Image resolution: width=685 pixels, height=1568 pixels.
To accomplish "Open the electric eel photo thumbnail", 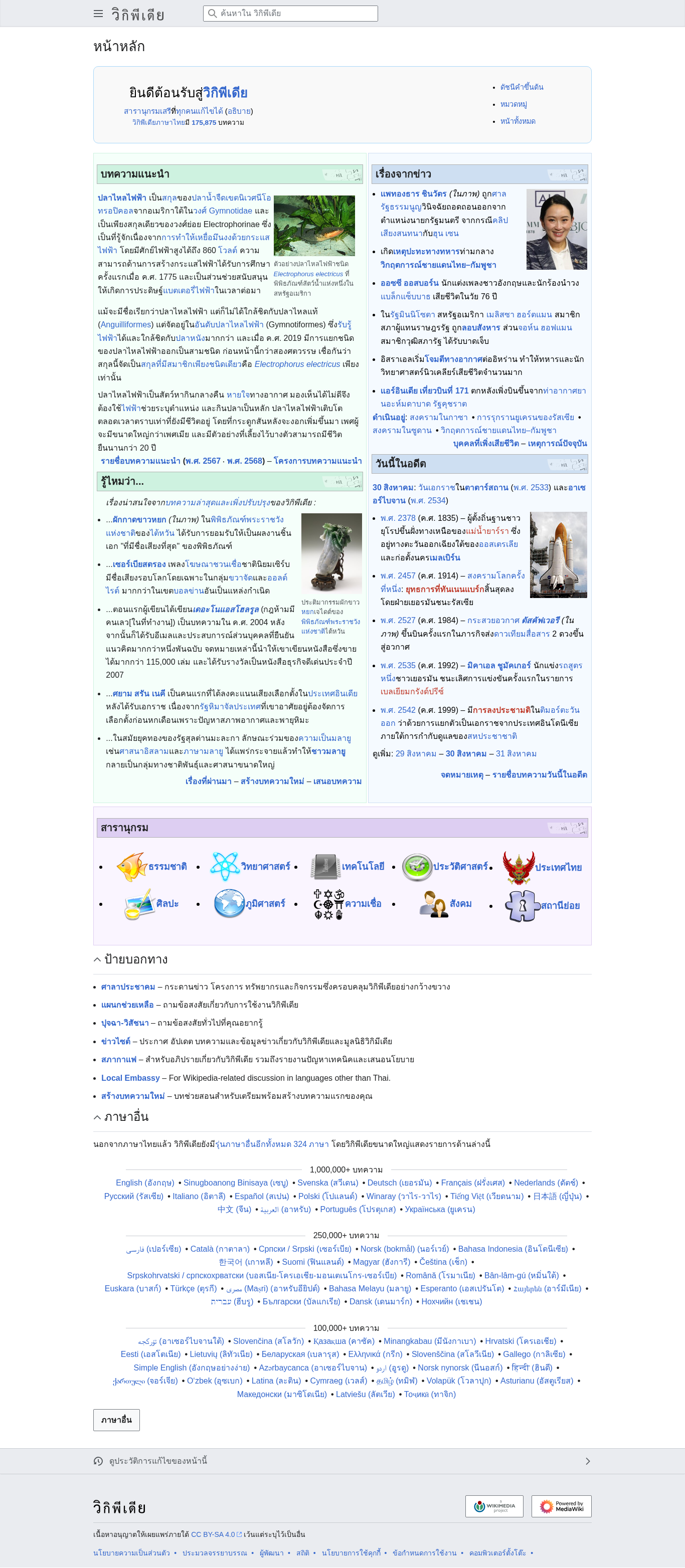I will 314,225.
